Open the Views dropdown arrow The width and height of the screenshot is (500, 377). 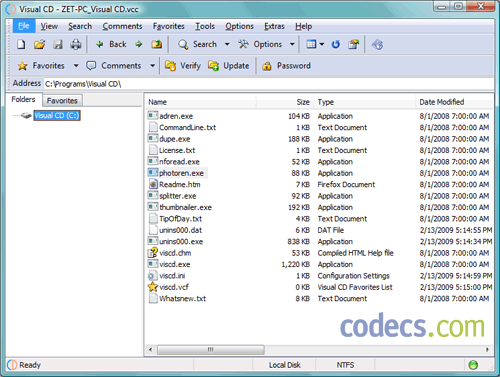[322, 44]
